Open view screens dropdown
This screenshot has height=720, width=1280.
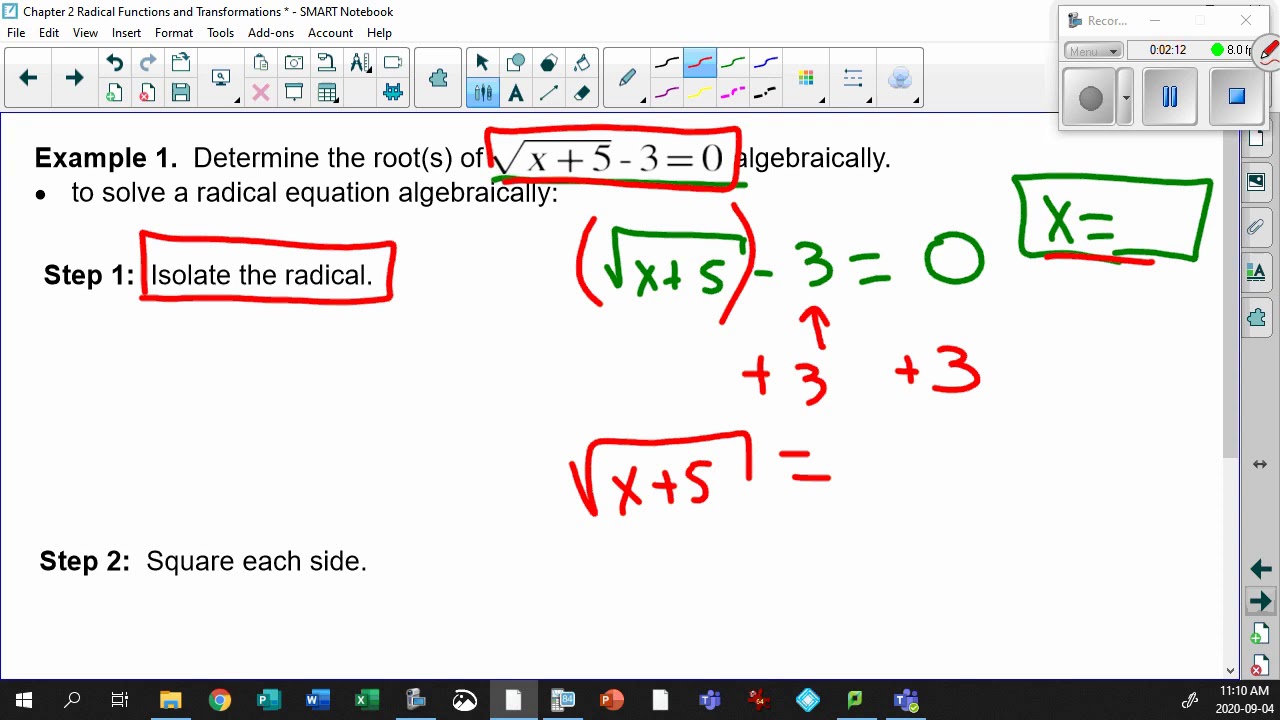(x=221, y=78)
